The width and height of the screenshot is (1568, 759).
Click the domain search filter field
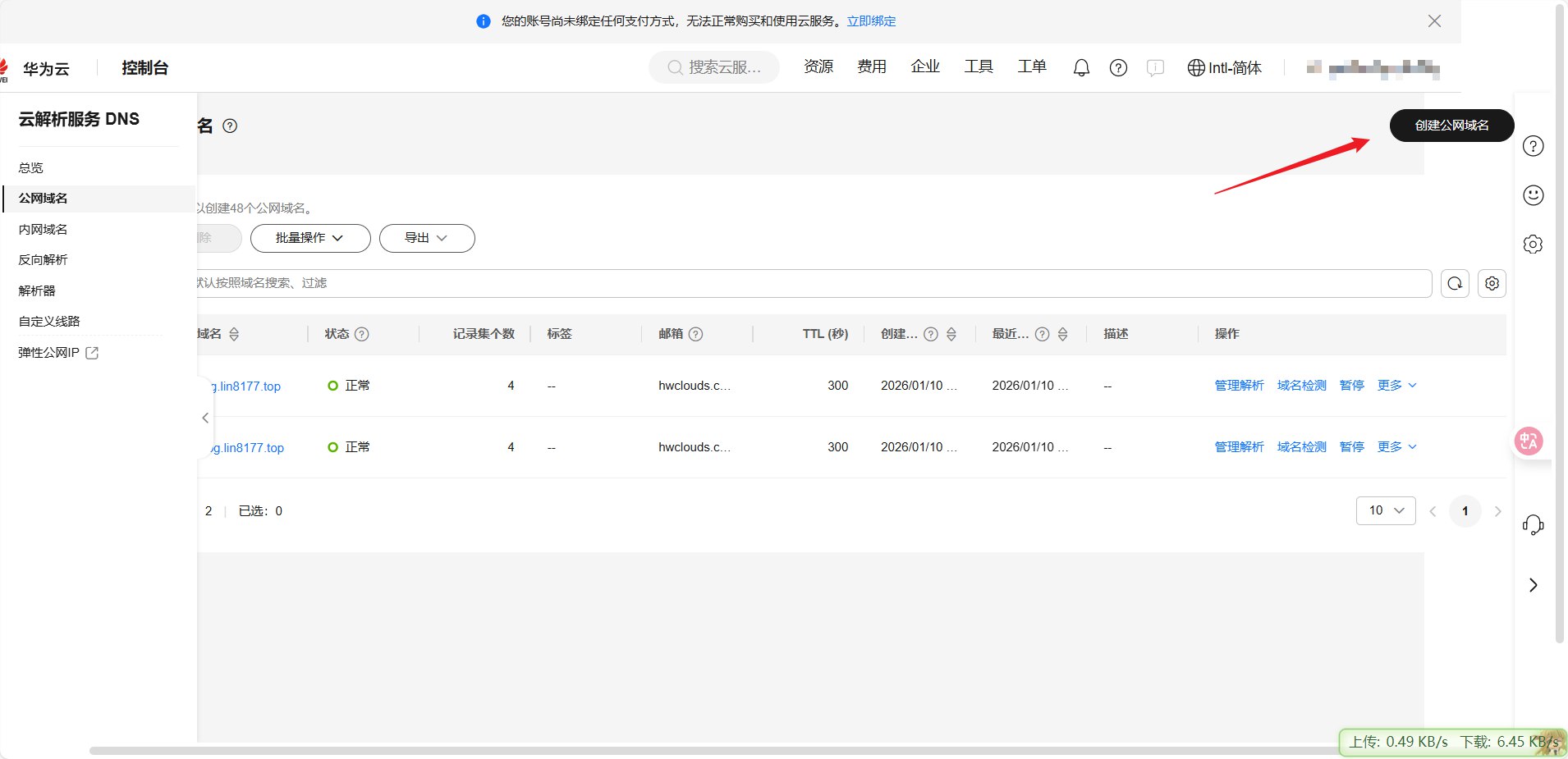813,283
